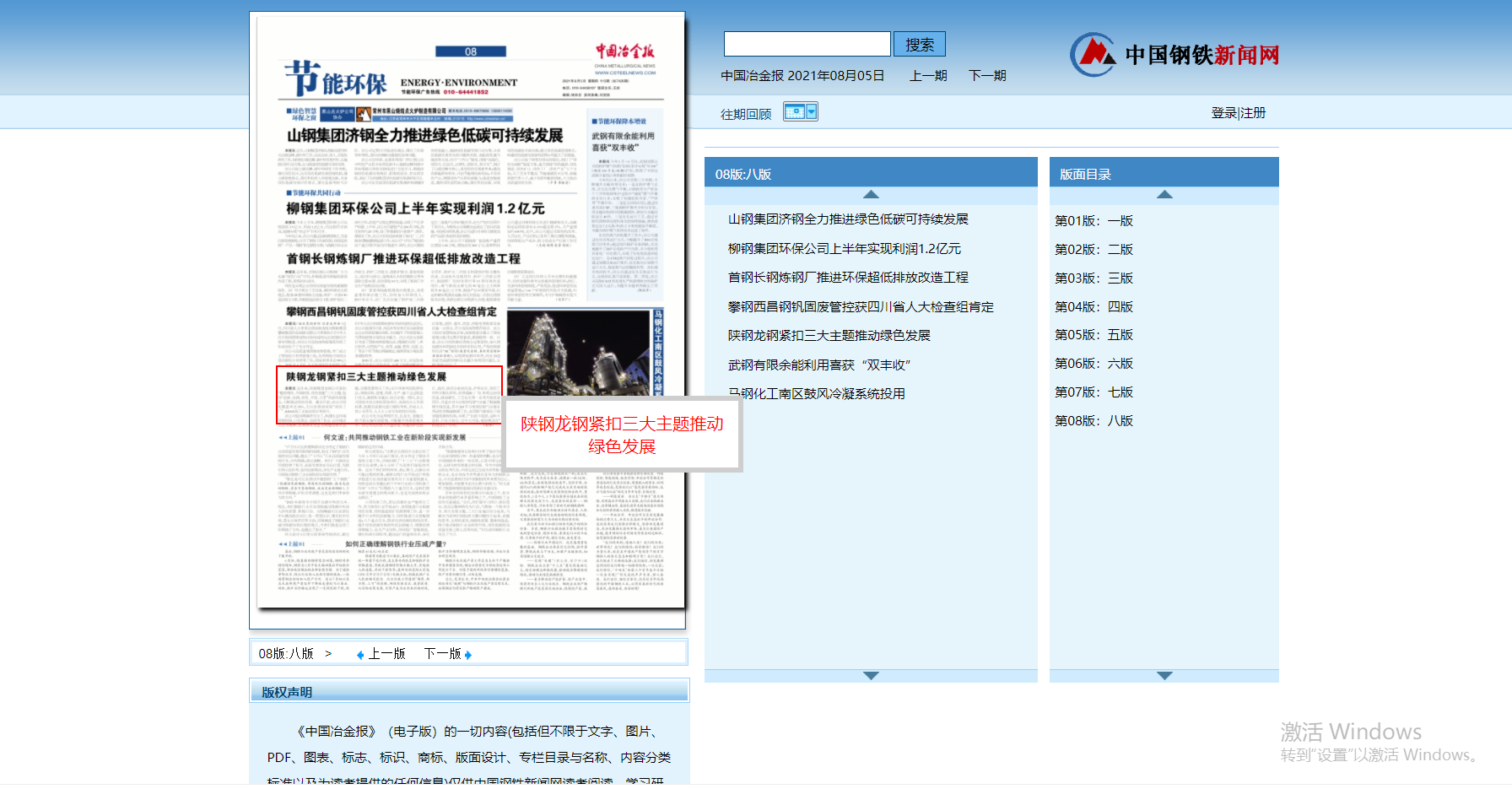The width and height of the screenshot is (1512, 789).
Task: Go to previous page 上一版
Action: (386, 654)
